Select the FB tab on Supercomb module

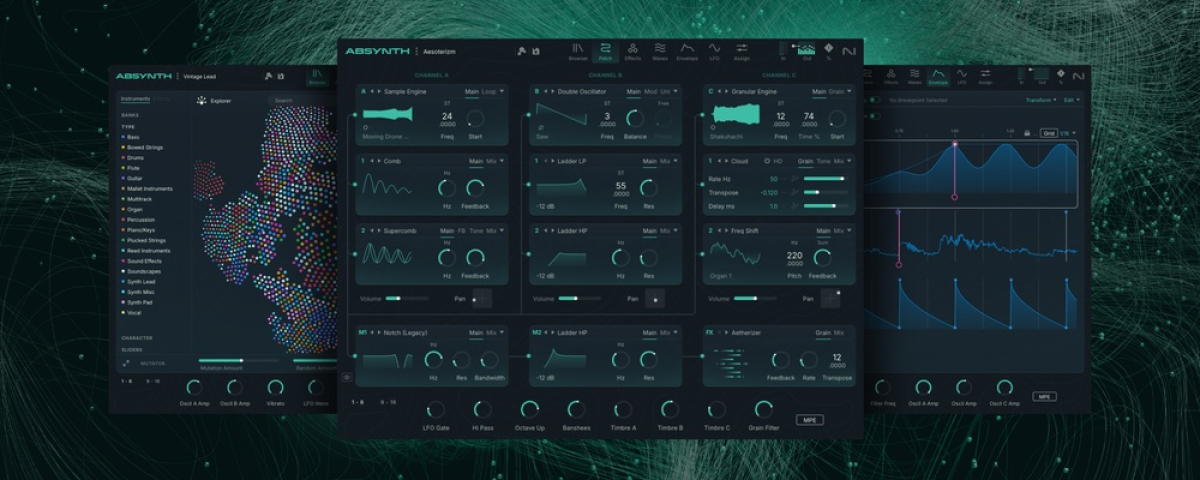coord(463,230)
